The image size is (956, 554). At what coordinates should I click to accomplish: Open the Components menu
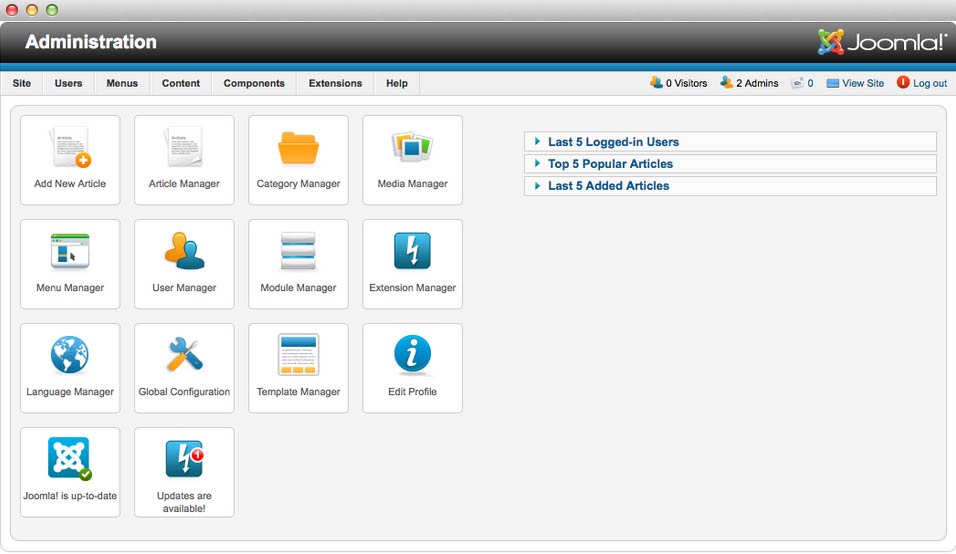[x=254, y=84]
